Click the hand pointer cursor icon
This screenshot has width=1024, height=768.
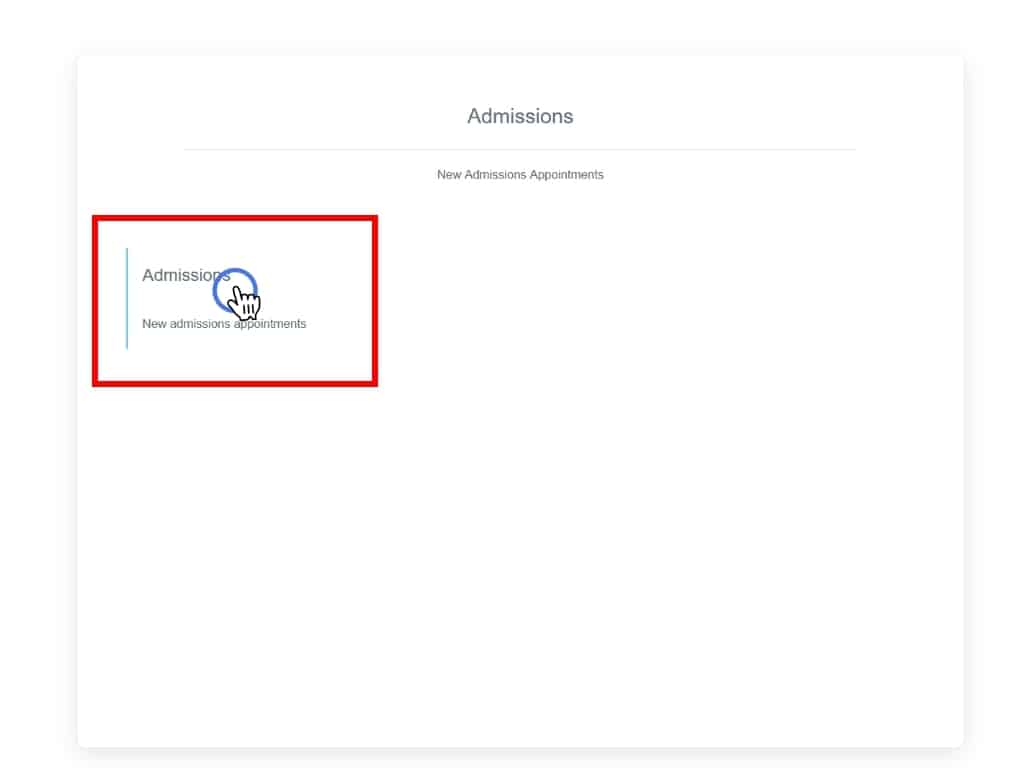tap(244, 301)
